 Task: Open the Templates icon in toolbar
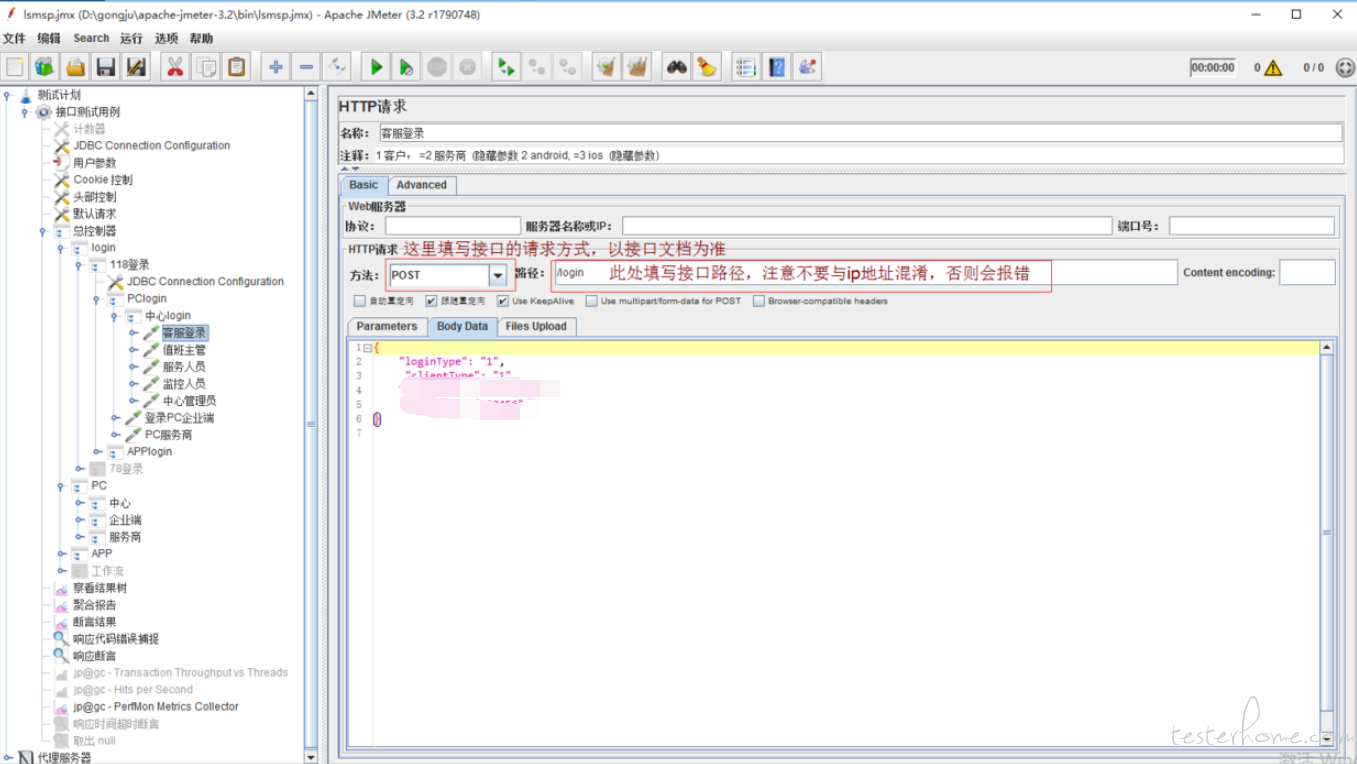[45, 67]
